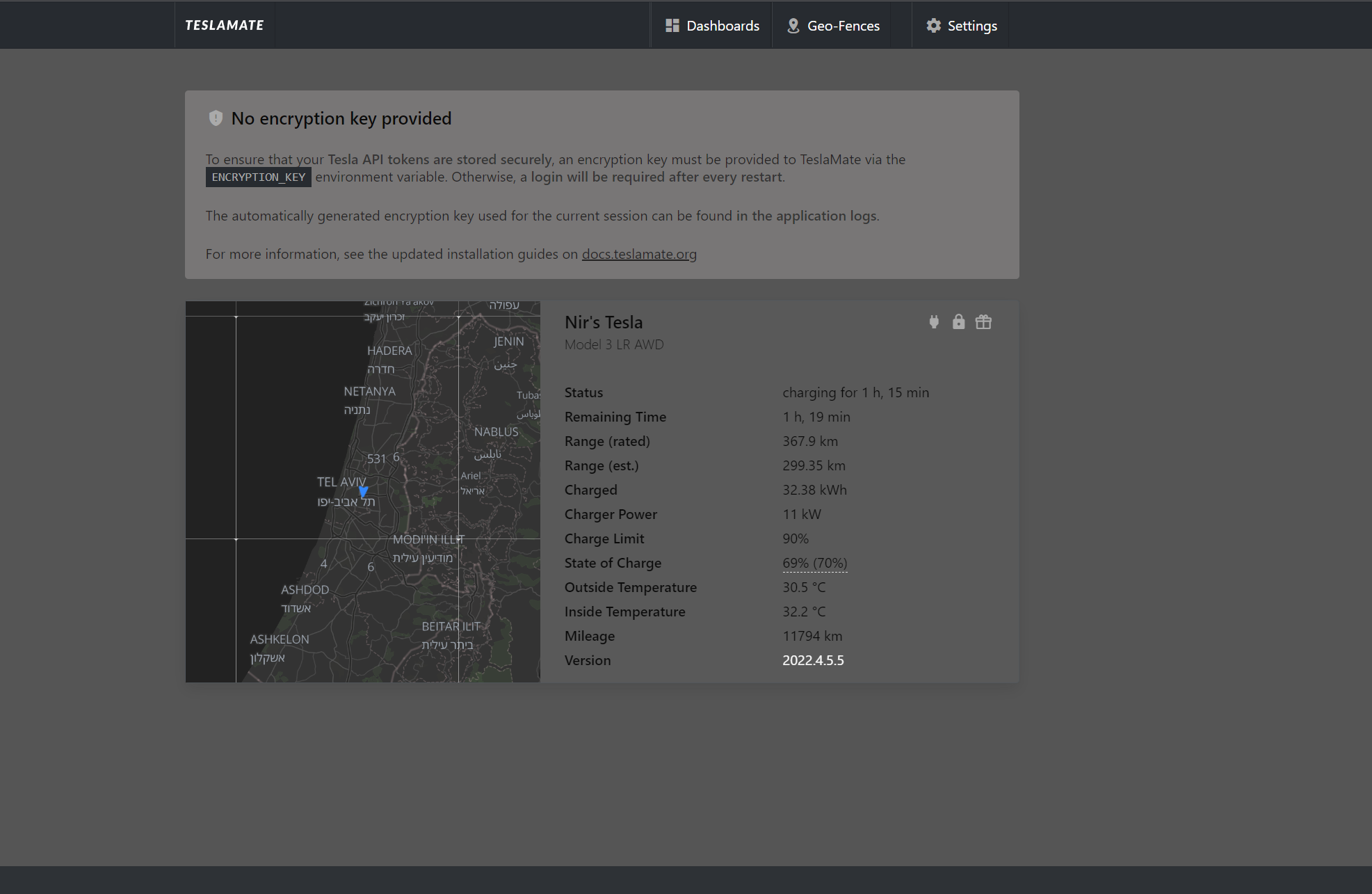Click the Charger Power value 11 kW
Viewport: 1372px width, 894px height.
click(802, 514)
